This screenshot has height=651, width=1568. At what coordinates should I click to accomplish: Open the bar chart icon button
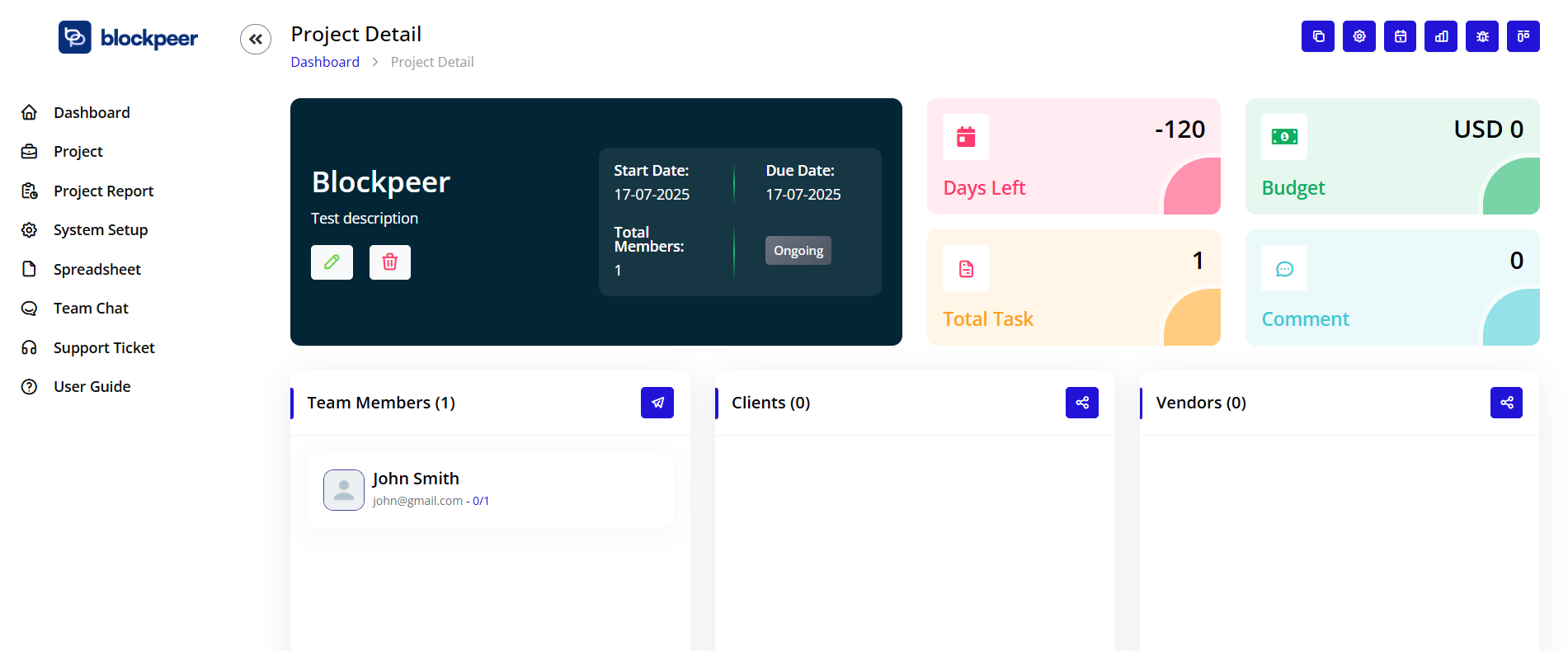point(1441,36)
